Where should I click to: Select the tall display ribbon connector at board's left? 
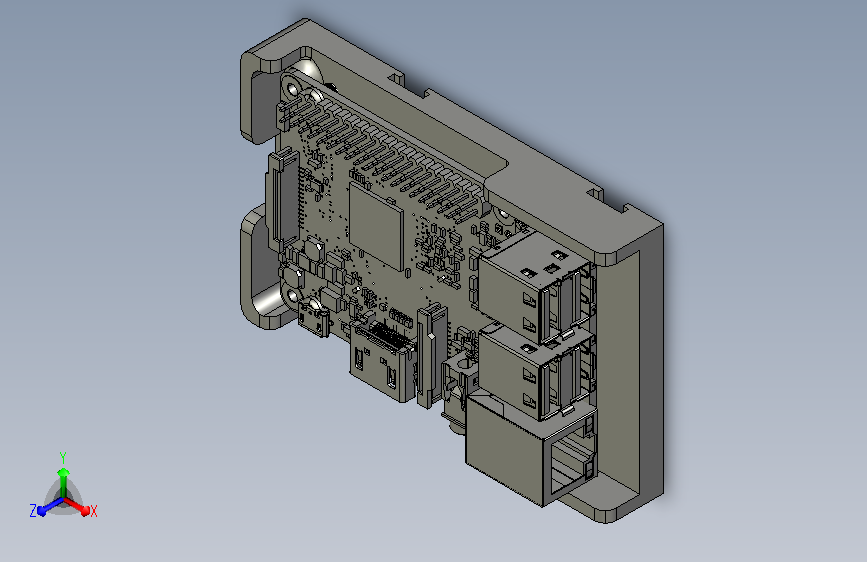282,199
